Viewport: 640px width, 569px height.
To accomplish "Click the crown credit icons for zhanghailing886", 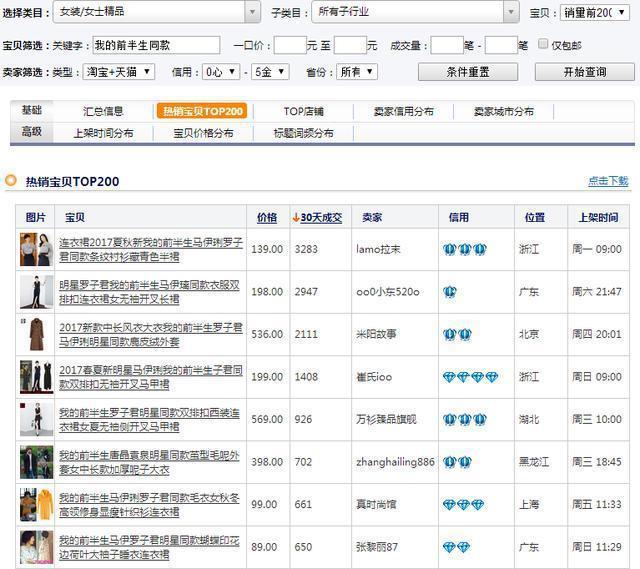I will pyautogui.click(x=457, y=462).
